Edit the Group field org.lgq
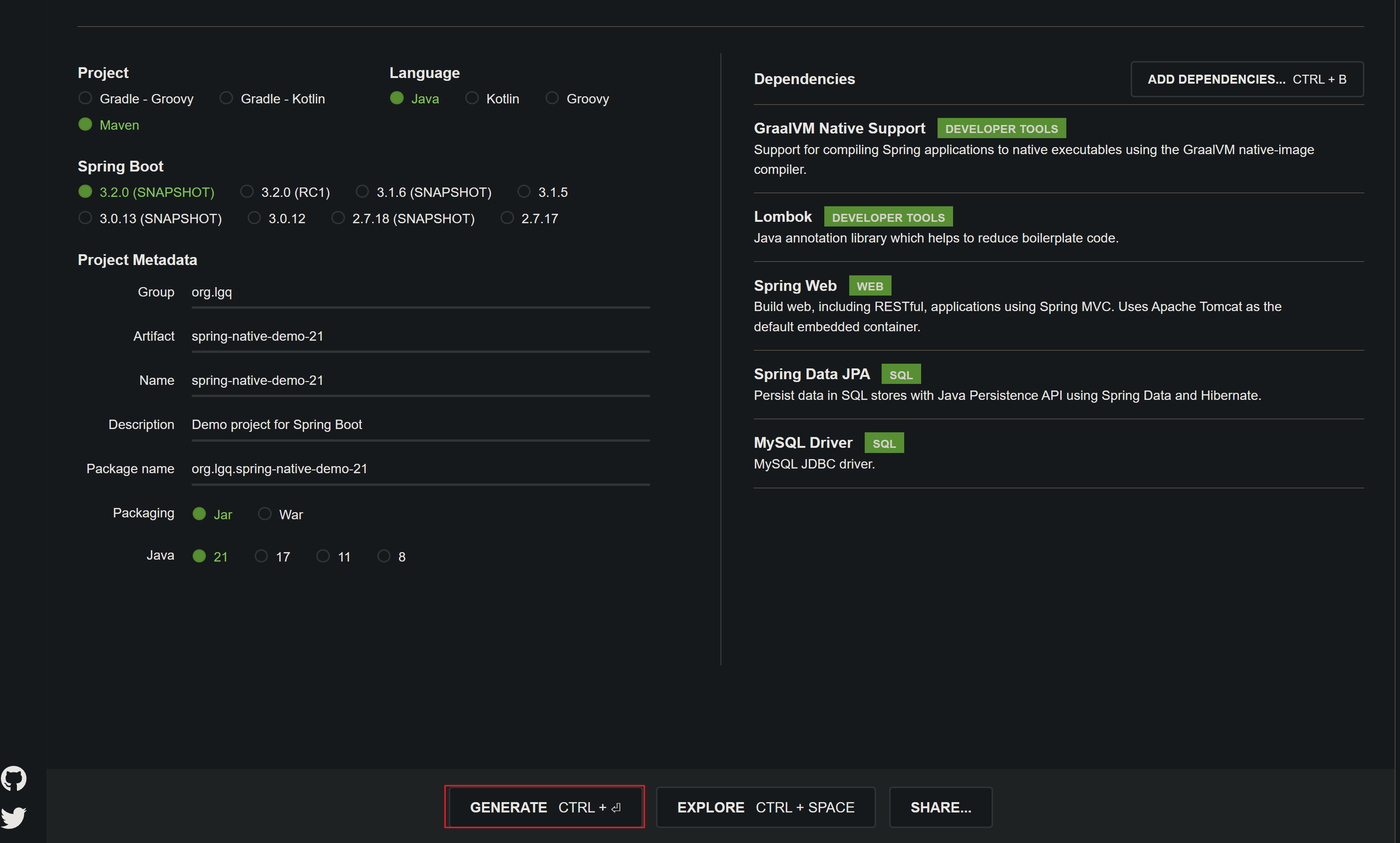Viewport: 1400px width, 843px height. tap(420, 293)
